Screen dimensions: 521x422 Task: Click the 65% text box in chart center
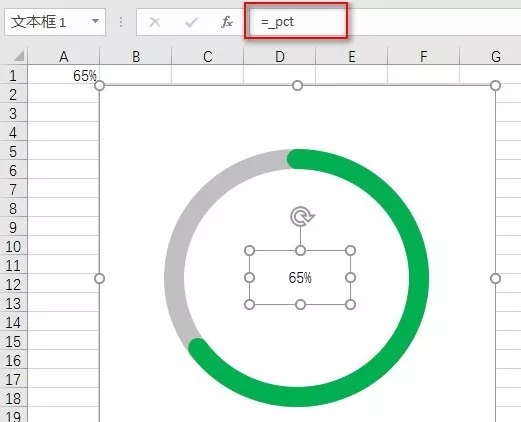300,277
